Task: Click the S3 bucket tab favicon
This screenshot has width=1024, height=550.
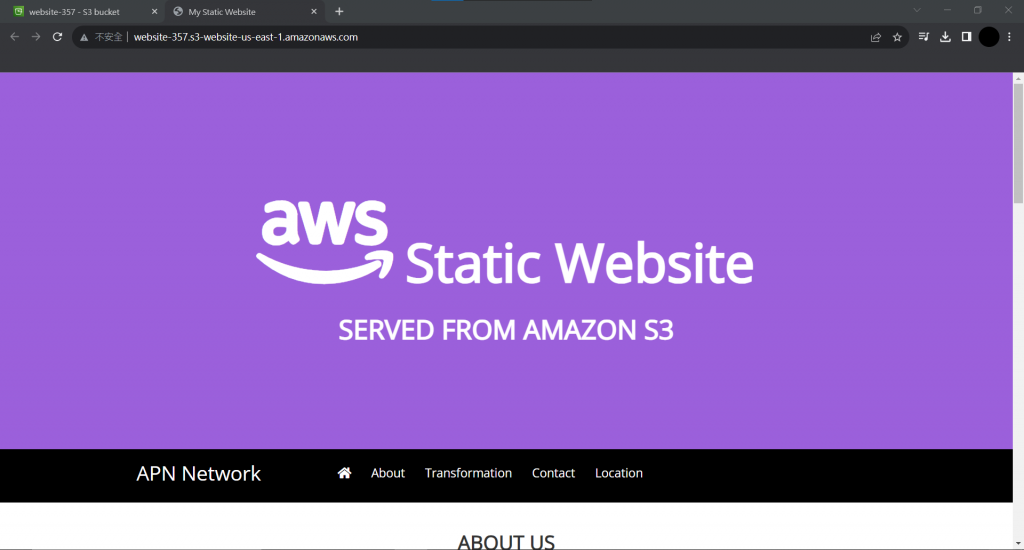Action: pos(19,12)
